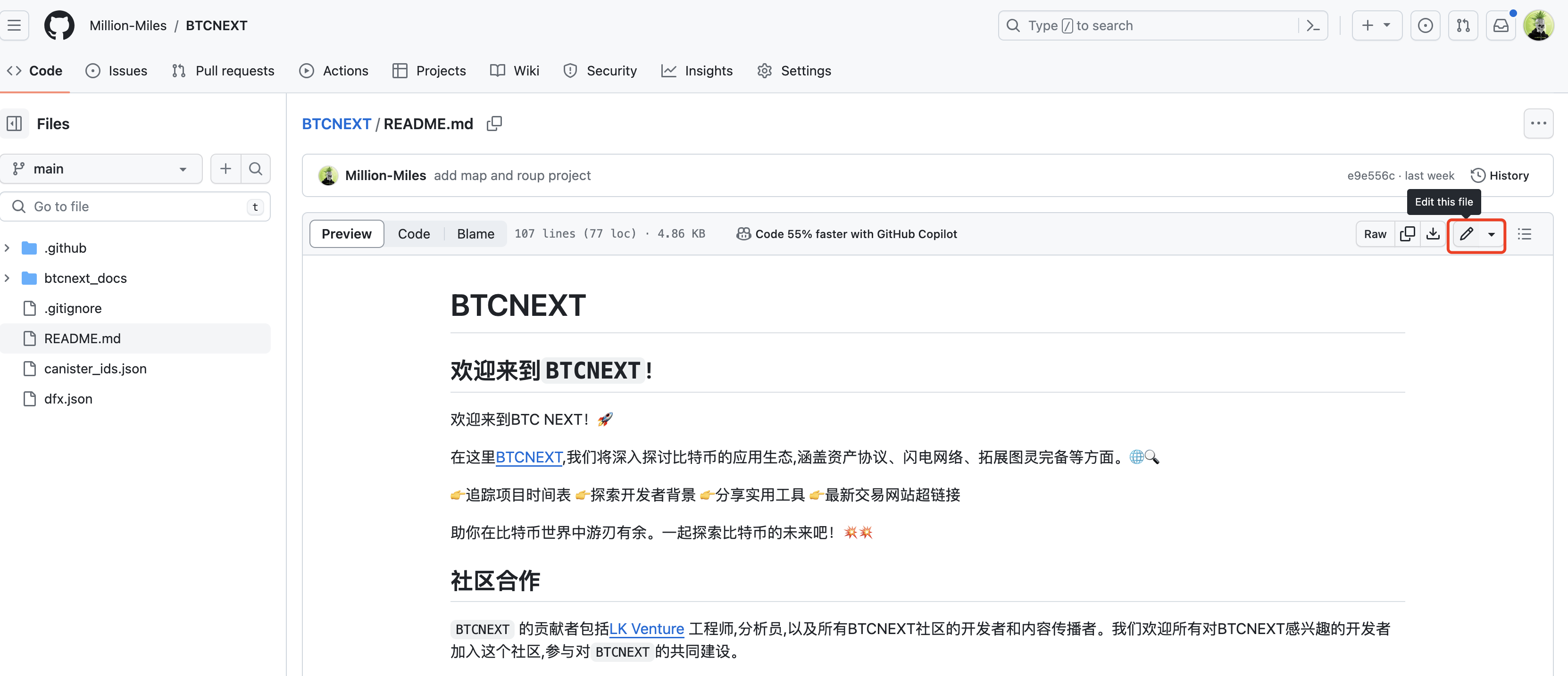This screenshot has width=1568, height=676.
Task: Open the Million-Miles owner link
Action: 128,25
